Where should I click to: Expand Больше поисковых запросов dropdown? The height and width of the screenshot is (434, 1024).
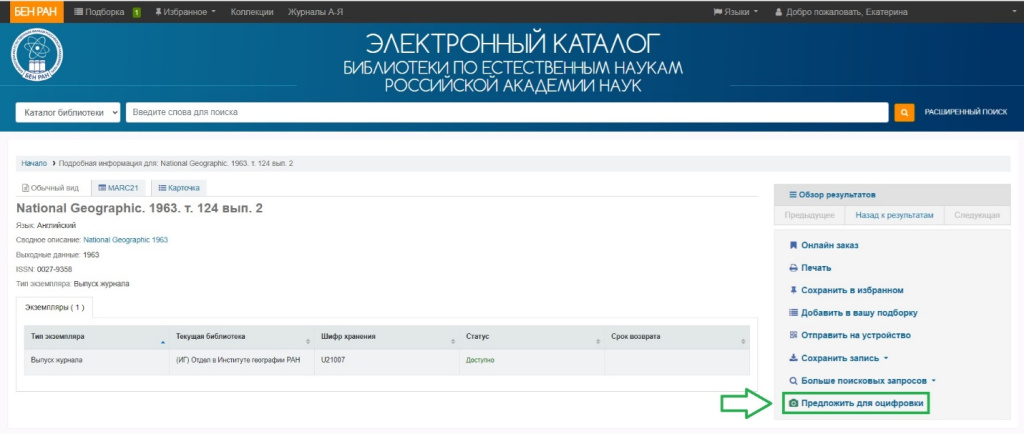pyautogui.click(x=863, y=380)
